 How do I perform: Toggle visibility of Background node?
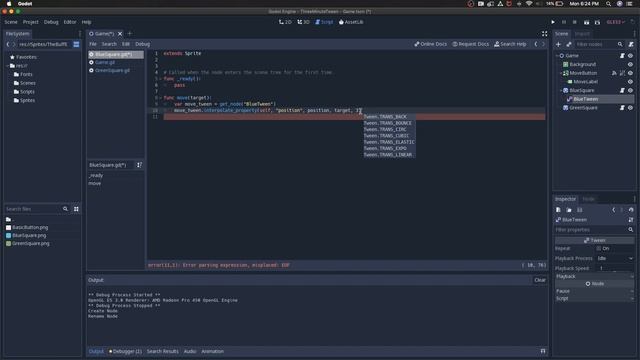click(x=631, y=64)
